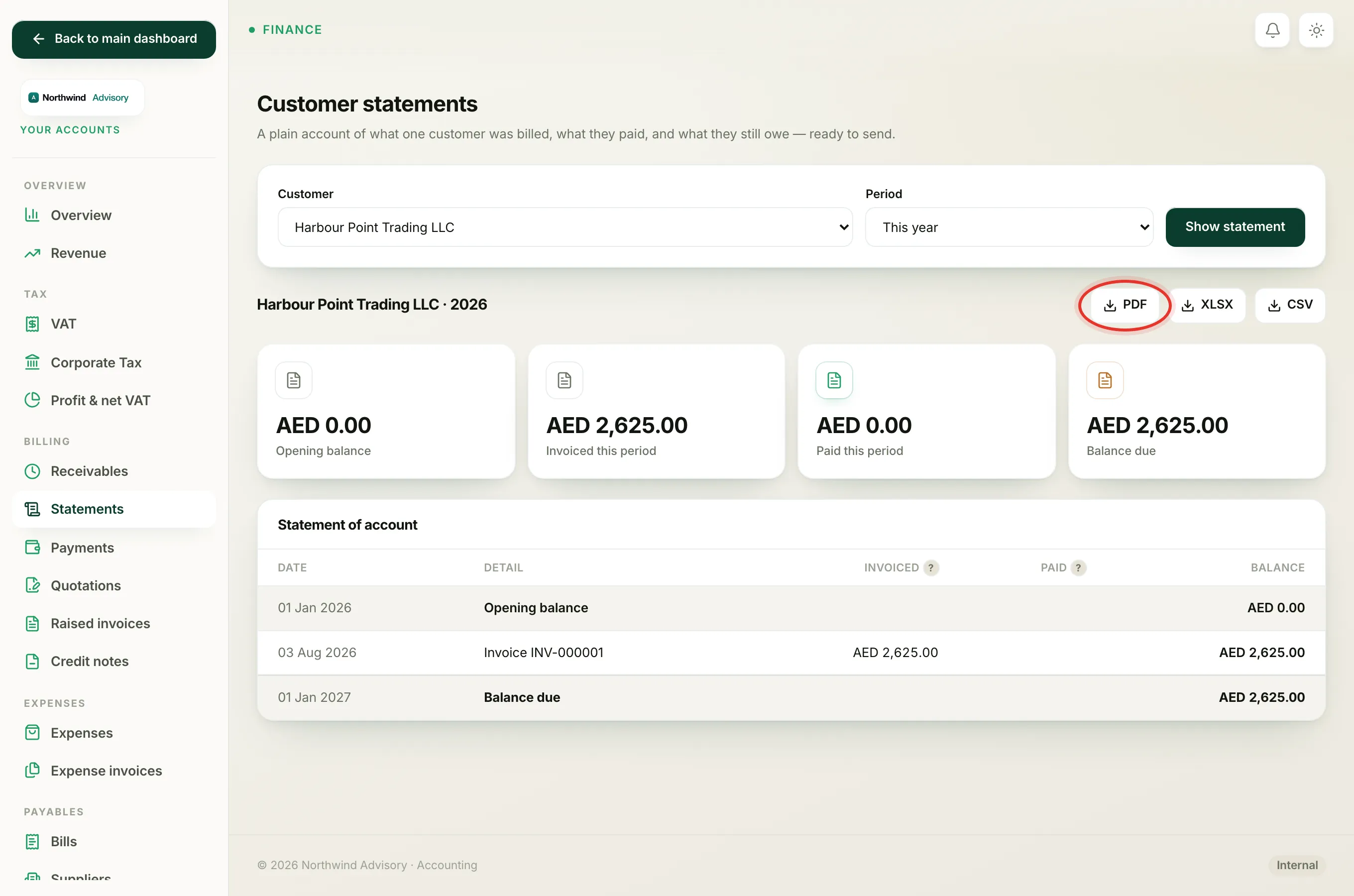
Task: Download statement as CSV
Action: (1289, 305)
